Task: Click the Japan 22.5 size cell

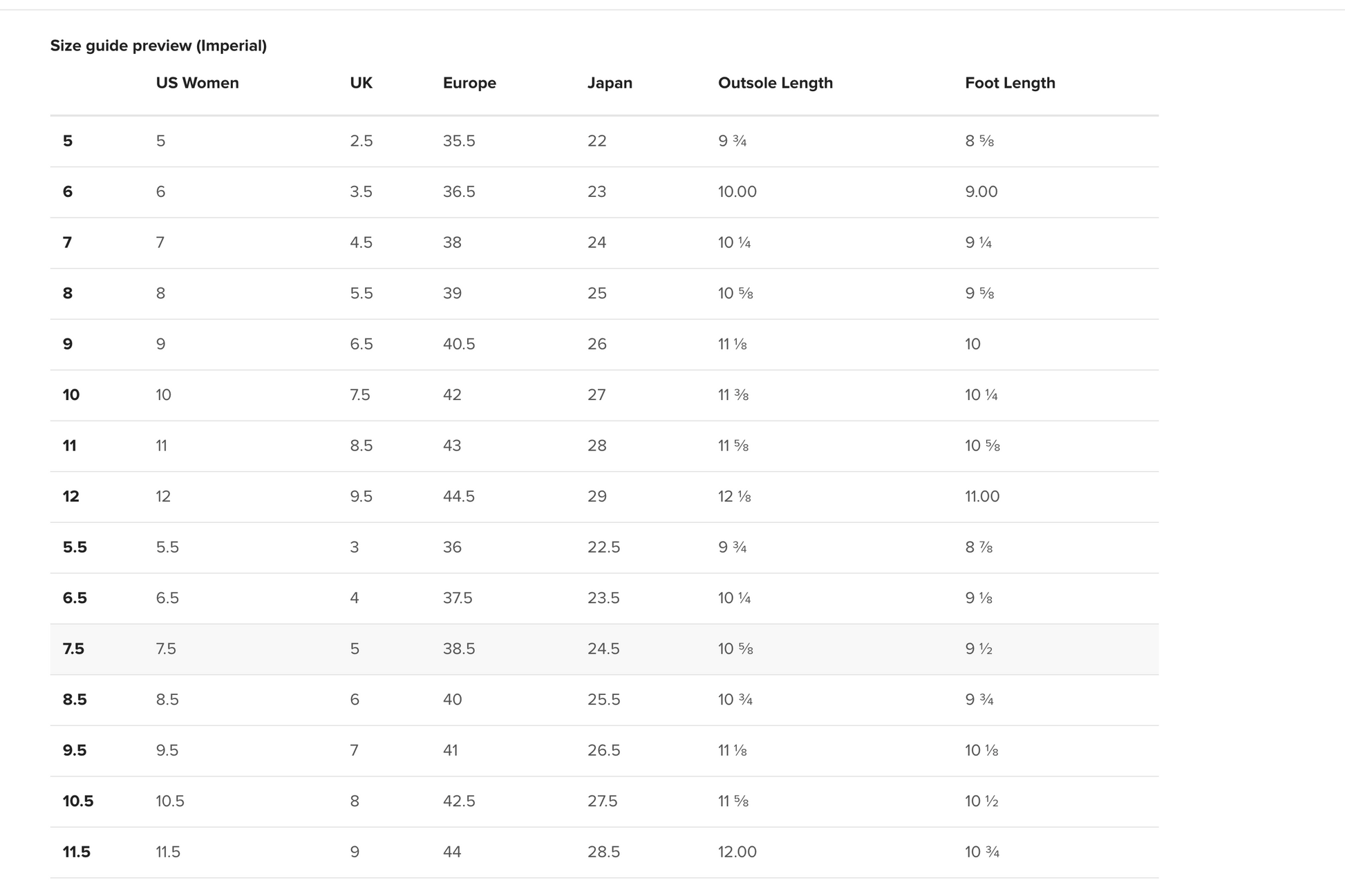Action: (x=603, y=547)
